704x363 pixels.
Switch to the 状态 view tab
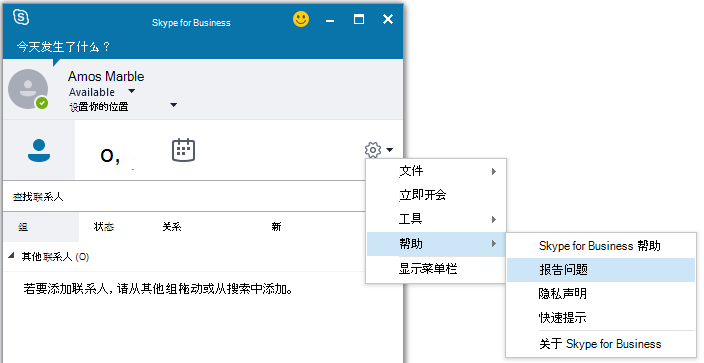tap(104, 226)
